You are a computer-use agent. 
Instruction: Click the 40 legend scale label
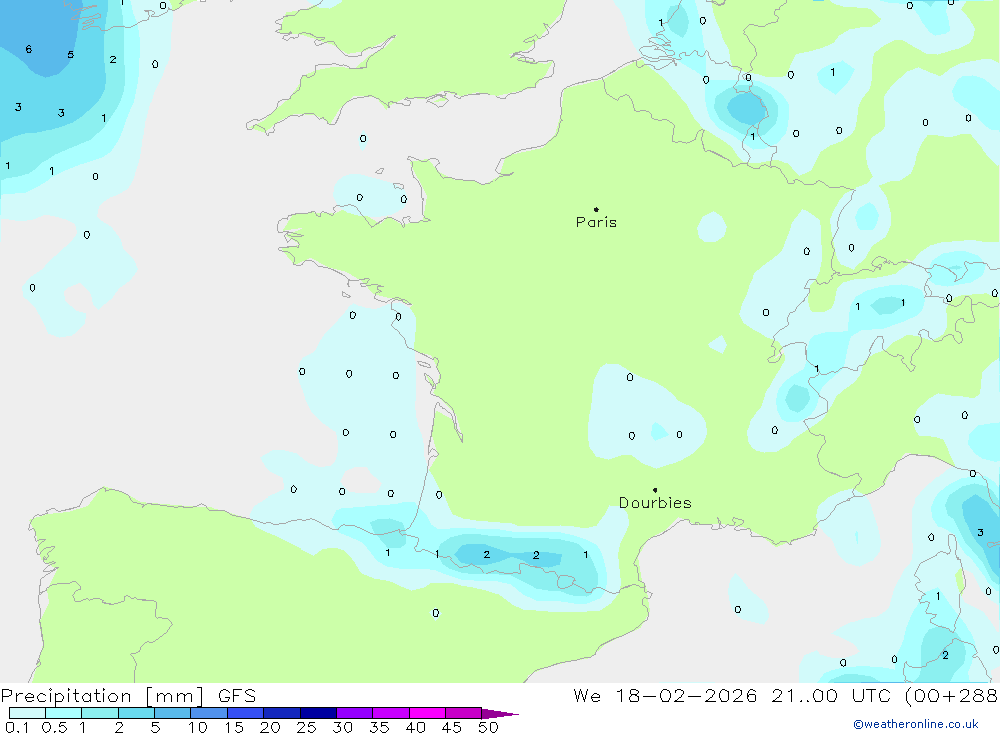pos(416,727)
